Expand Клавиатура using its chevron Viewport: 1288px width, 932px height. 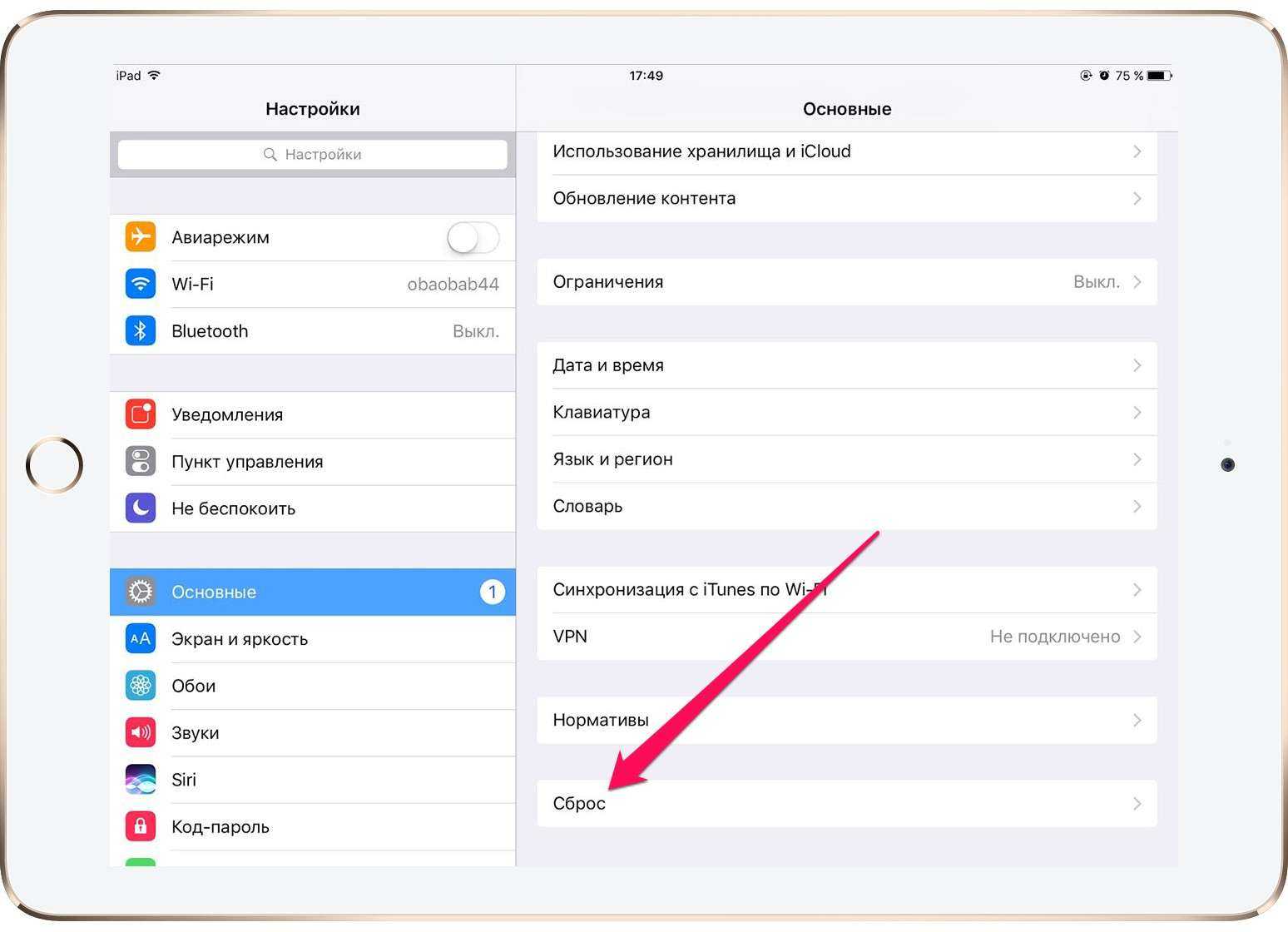pos(1137,413)
